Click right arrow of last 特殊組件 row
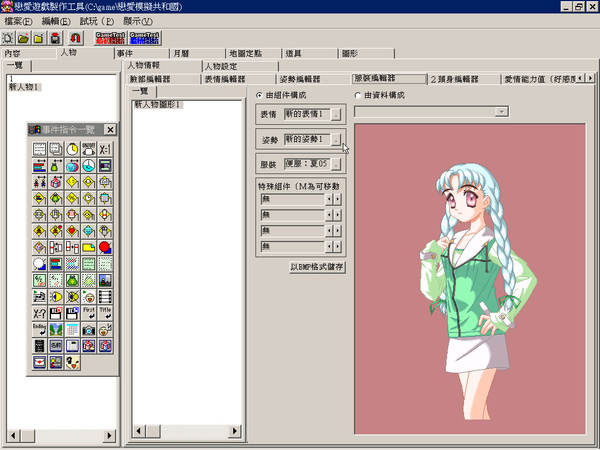This screenshot has width=600, height=450. [338, 247]
